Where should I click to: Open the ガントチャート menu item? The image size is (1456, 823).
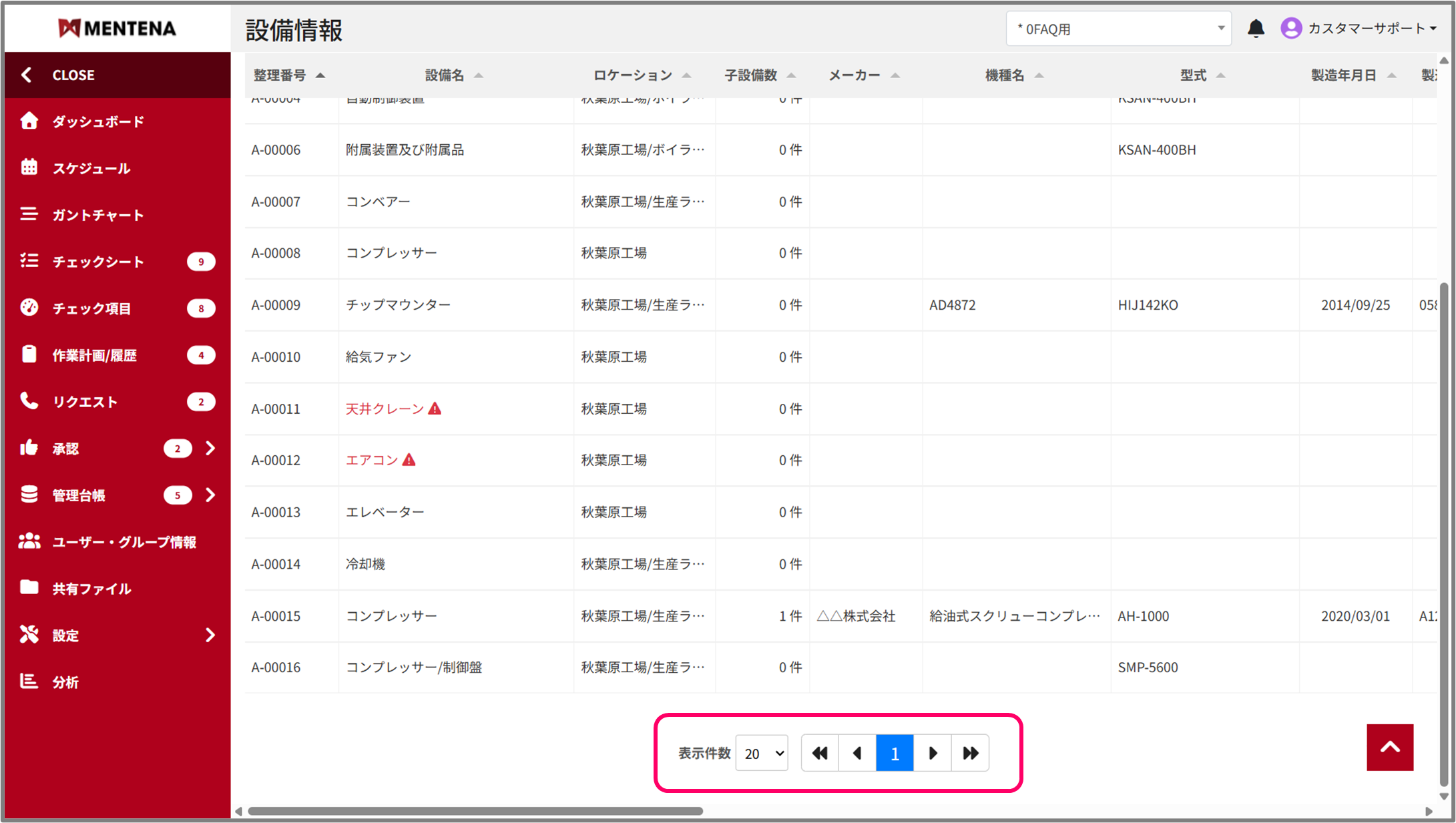pos(98,215)
